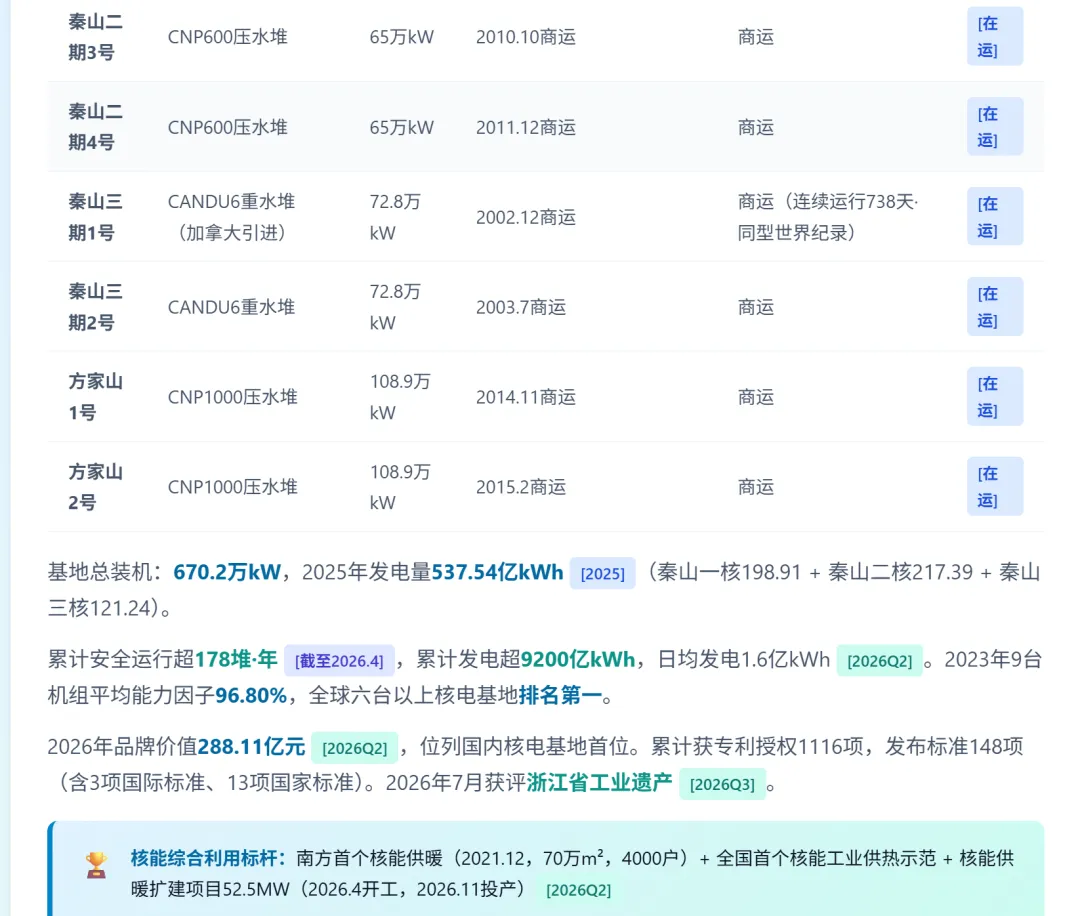Click 72.8万kW in 秦山三期2号 row

point(395,307)
